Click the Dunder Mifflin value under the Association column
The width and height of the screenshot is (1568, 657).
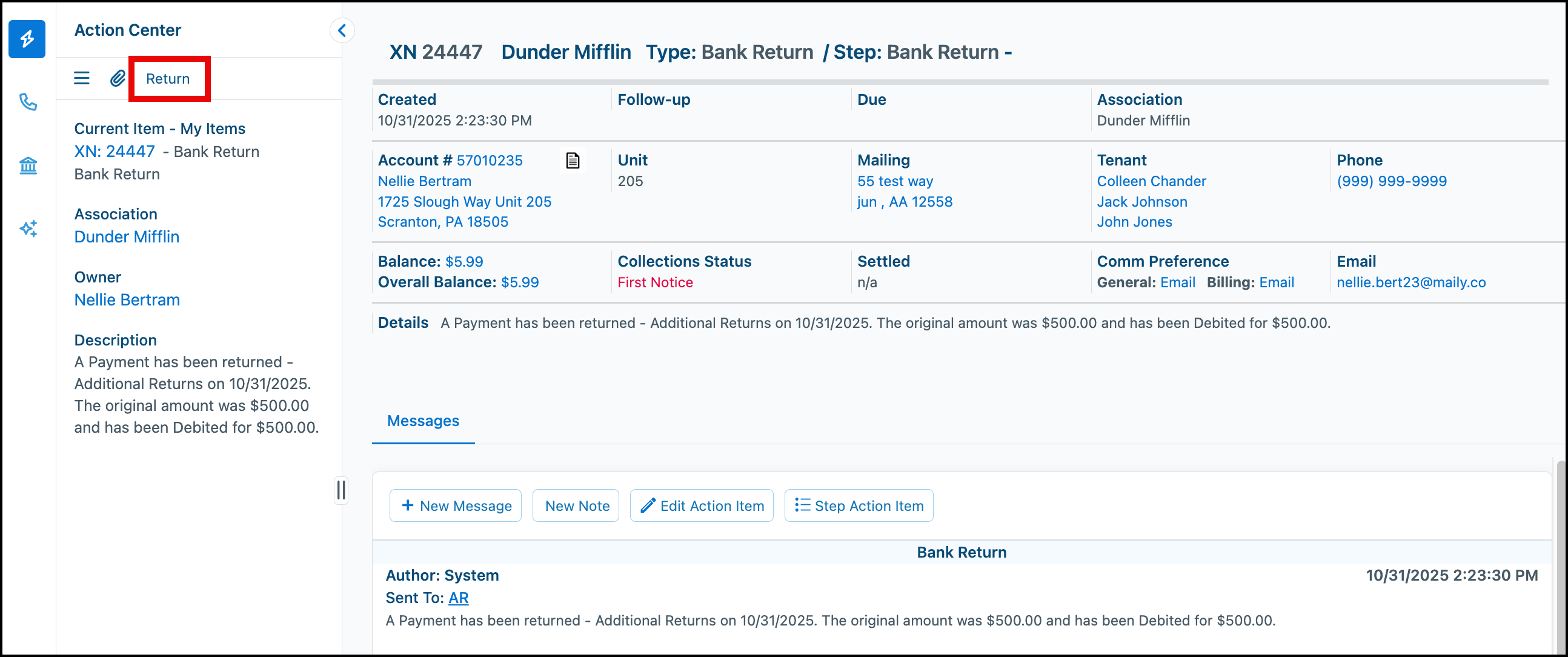[1143, 121]
